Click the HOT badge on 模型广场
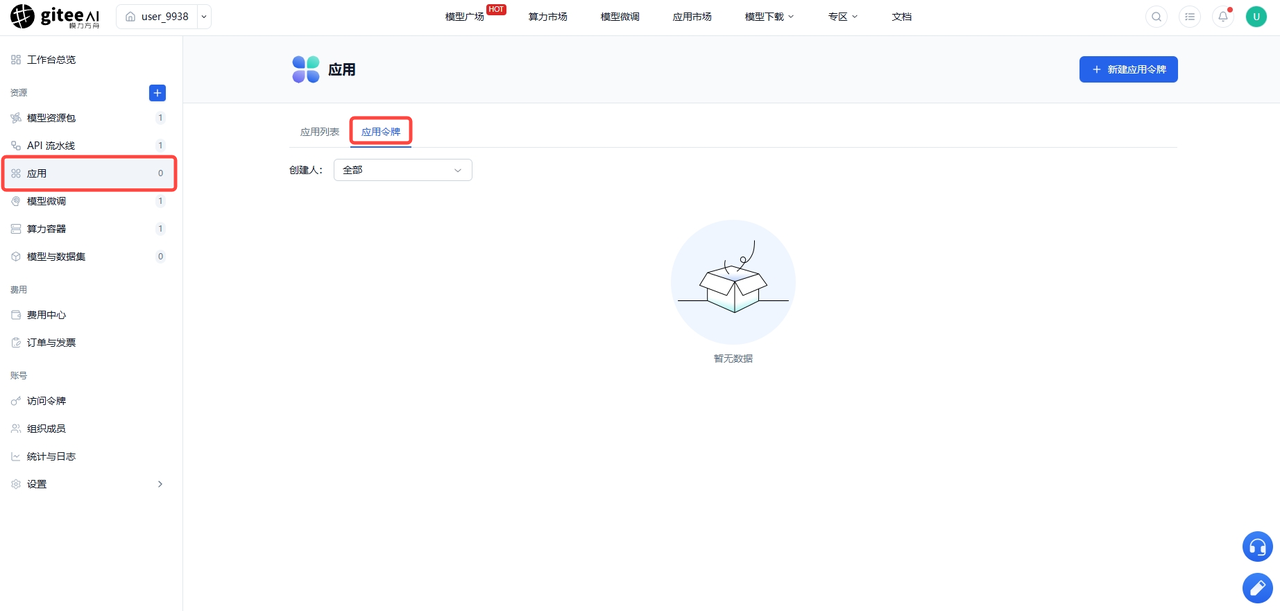The width and height of the screenshot is (1280, 611). coord(496,9)
